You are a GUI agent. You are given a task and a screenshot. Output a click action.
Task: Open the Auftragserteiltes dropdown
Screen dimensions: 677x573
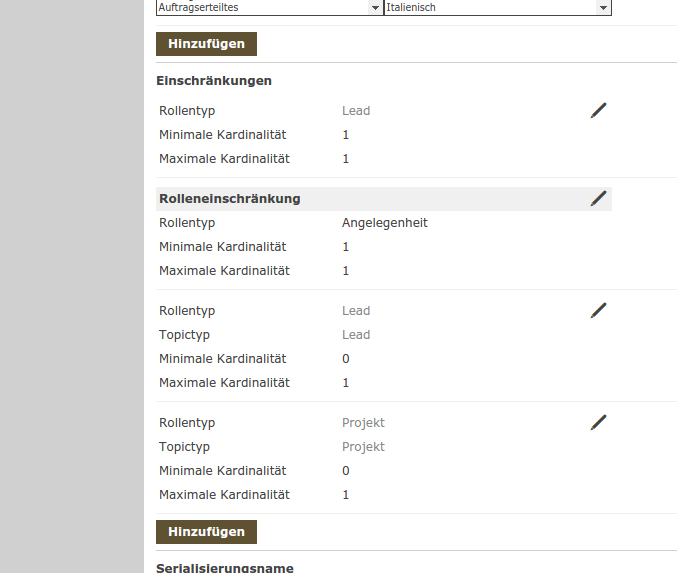pyautogui.click(x=269, y=7)
